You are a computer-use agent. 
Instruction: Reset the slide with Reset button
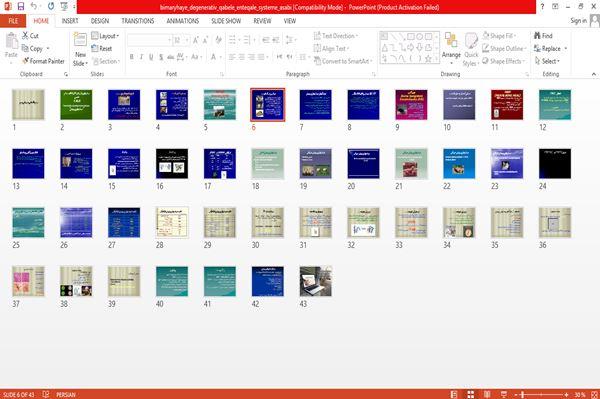point(102,48)
